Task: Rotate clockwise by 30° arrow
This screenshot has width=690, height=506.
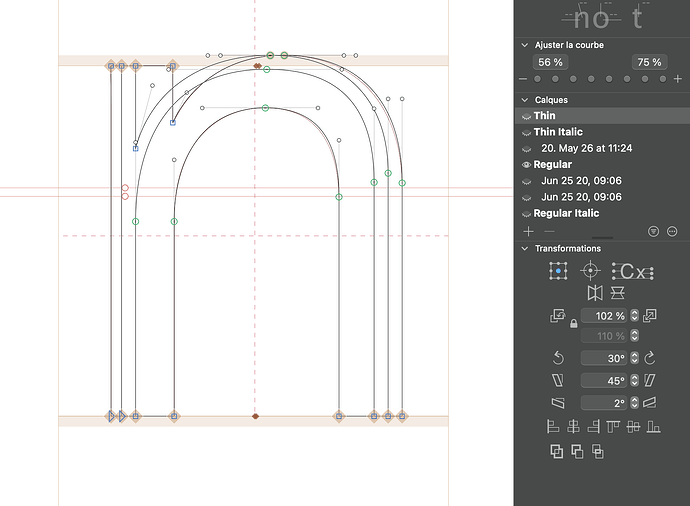Action: click(x=650, y=358)
